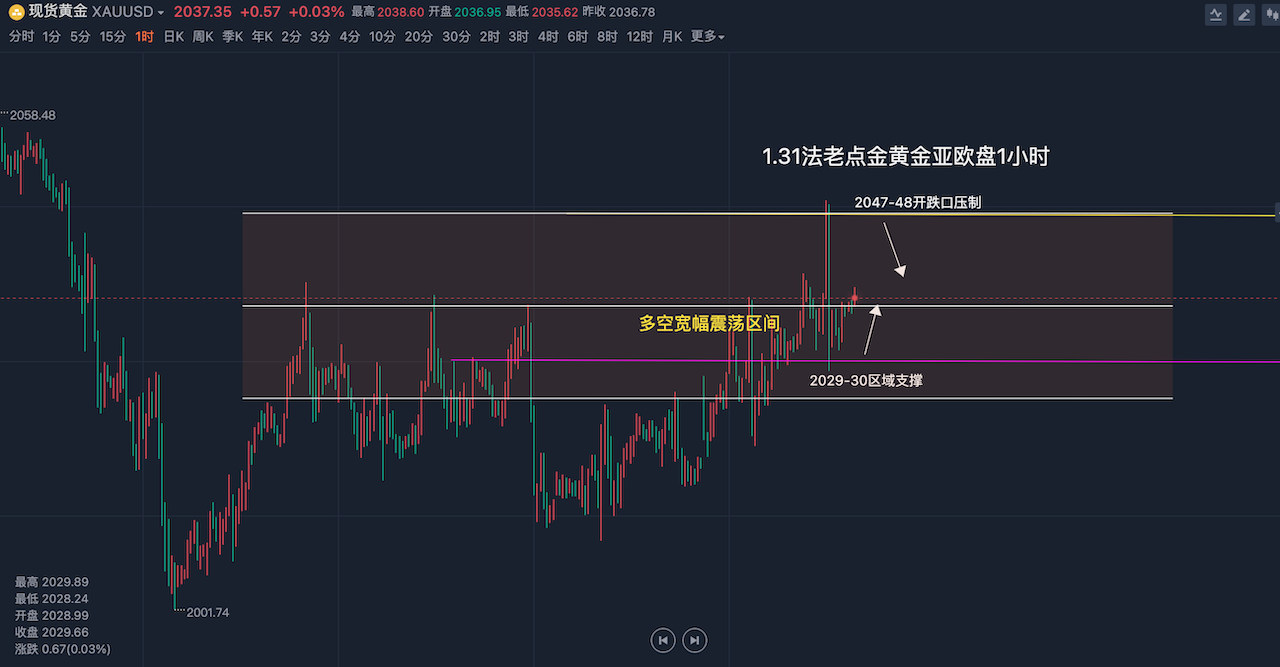Click the 开盘 value 2036.95

(477, 12)
